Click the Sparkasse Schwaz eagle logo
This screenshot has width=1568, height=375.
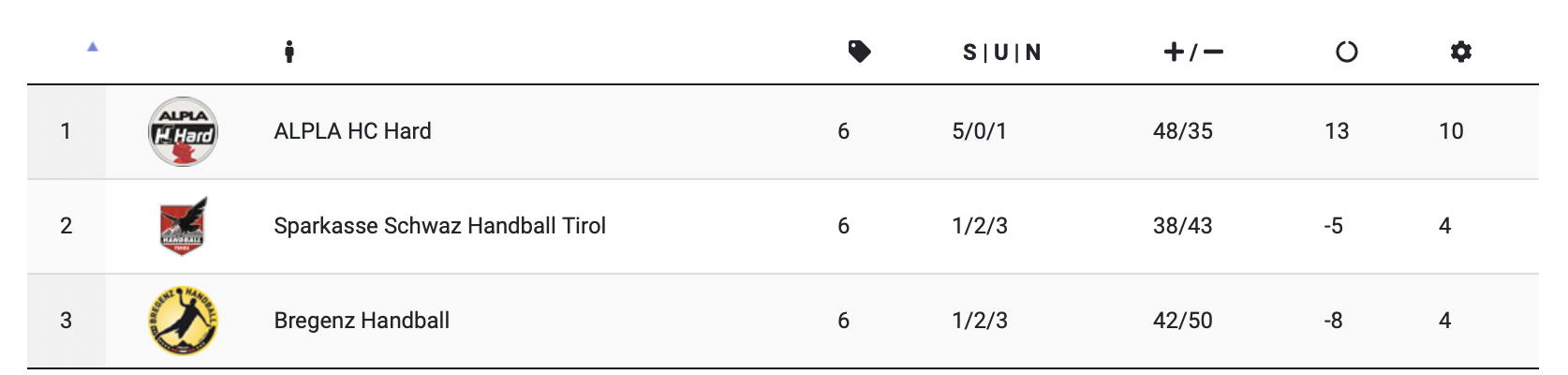pos(184,226)
